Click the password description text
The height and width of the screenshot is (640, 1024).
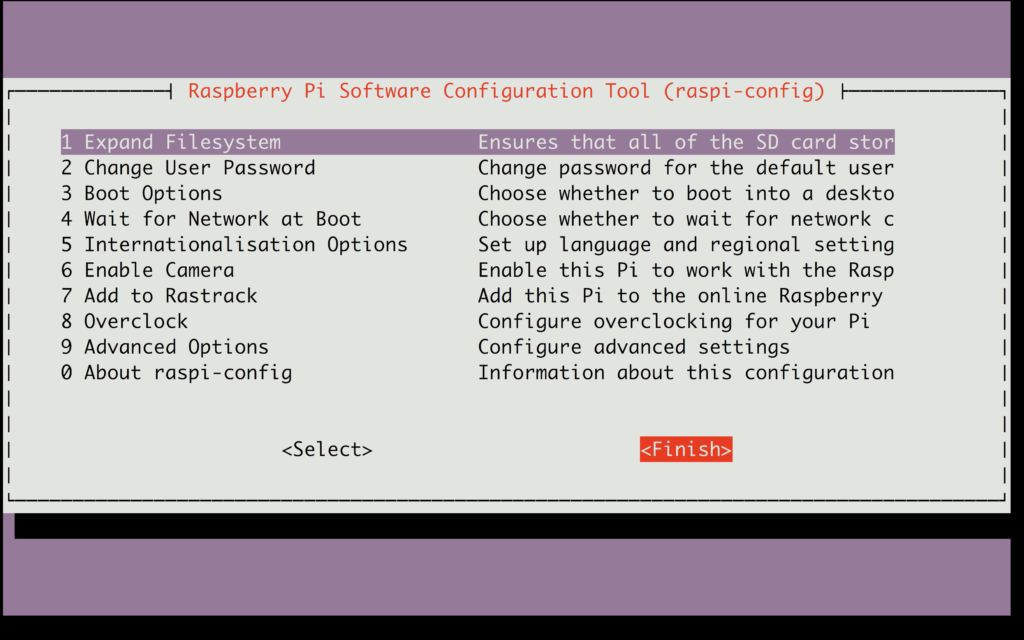pyautogui.click(x=687, y=167)
